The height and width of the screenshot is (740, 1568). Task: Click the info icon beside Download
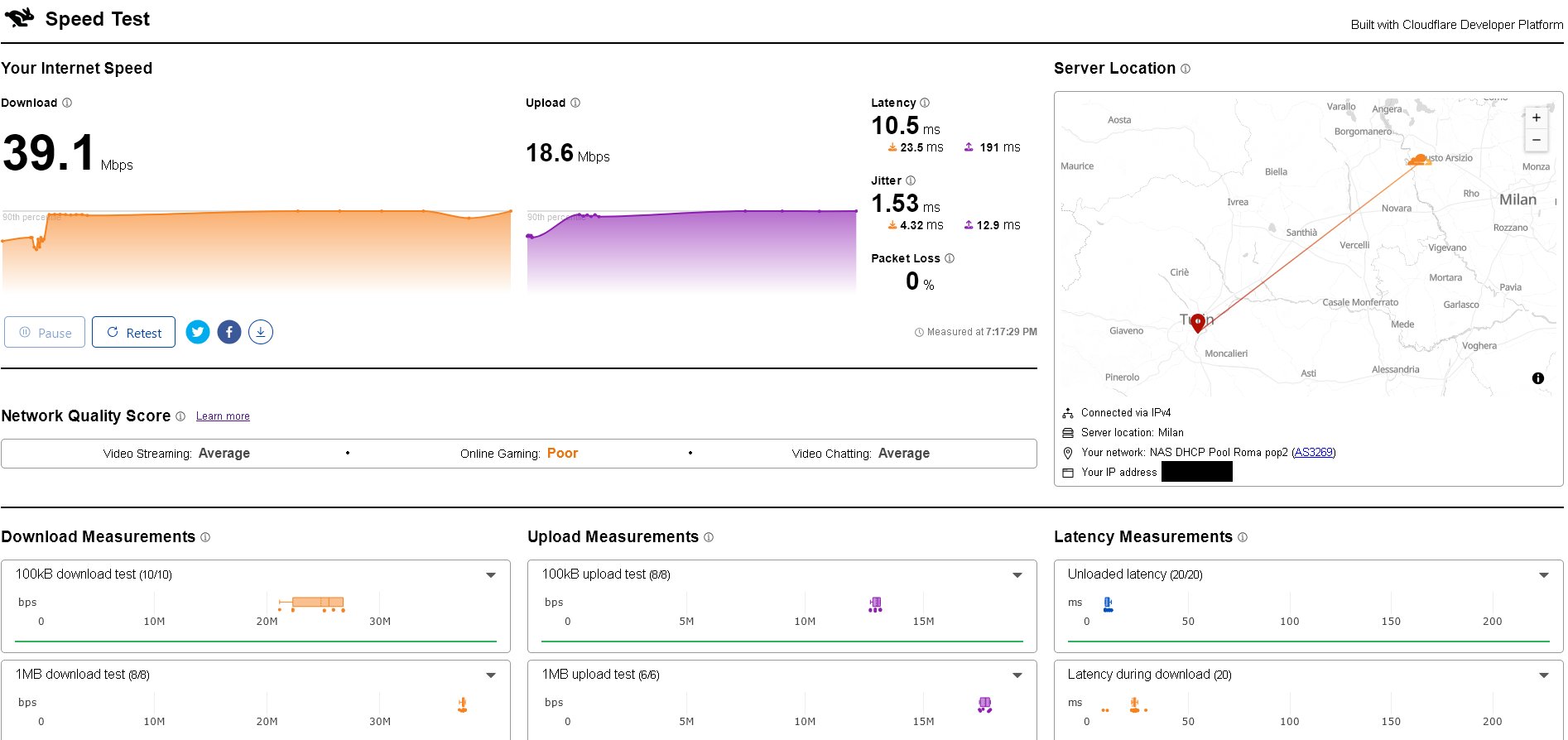[67, 103]
